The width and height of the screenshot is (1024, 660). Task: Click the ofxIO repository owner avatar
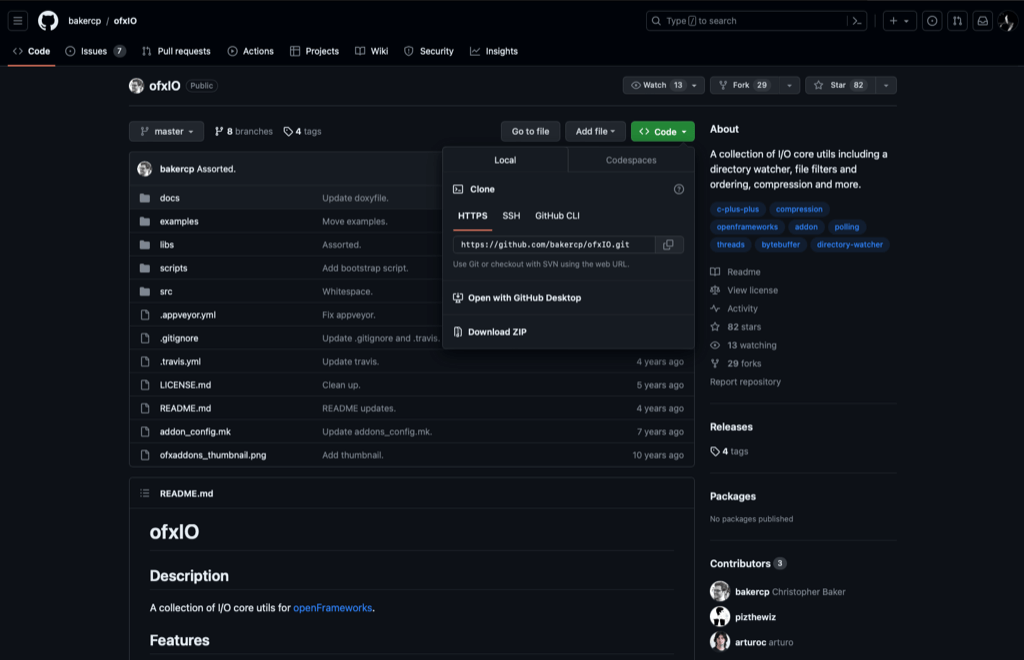pos(136,86)
